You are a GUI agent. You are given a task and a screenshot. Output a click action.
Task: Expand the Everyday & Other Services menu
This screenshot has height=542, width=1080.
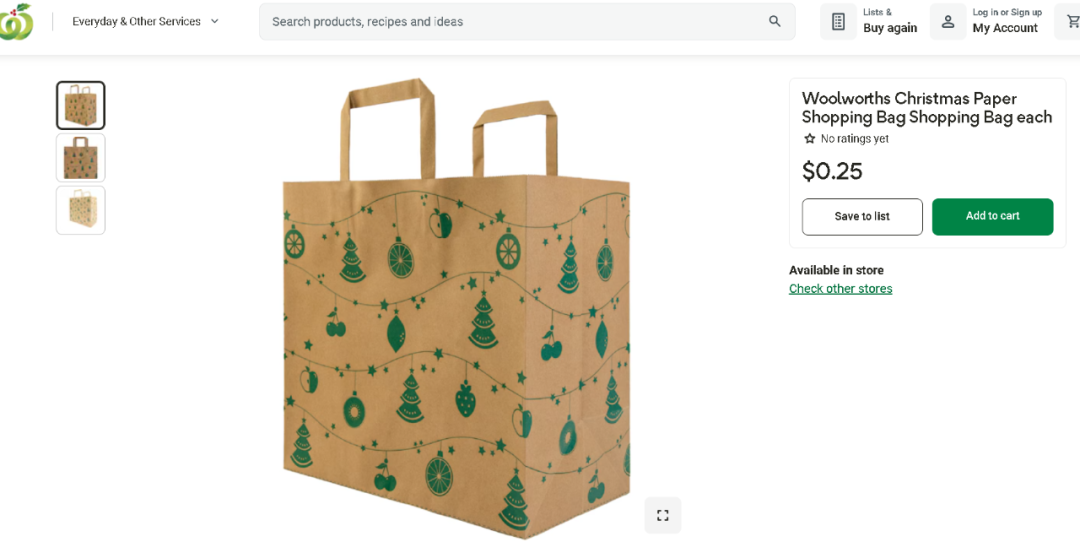tap(145, 21)
